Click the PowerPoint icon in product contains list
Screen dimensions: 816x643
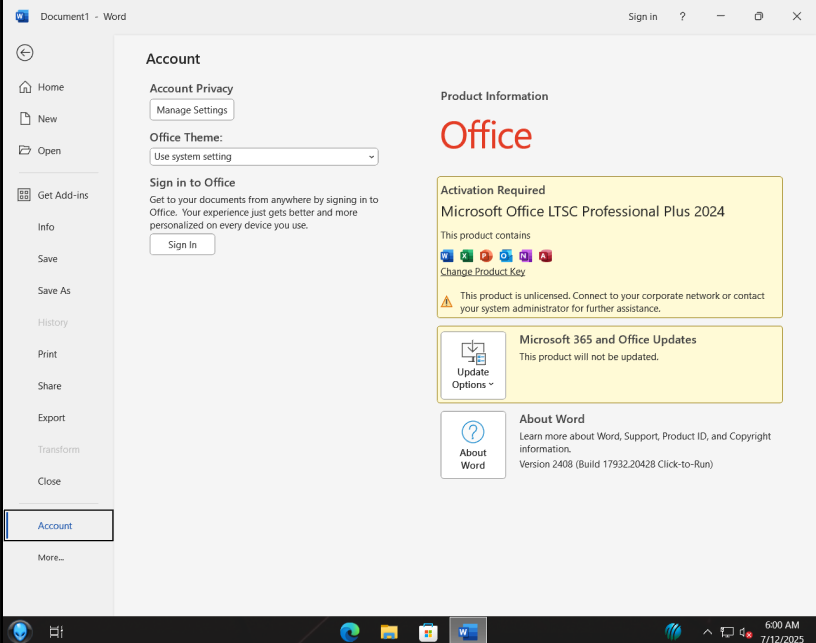(x=486, y=255)
